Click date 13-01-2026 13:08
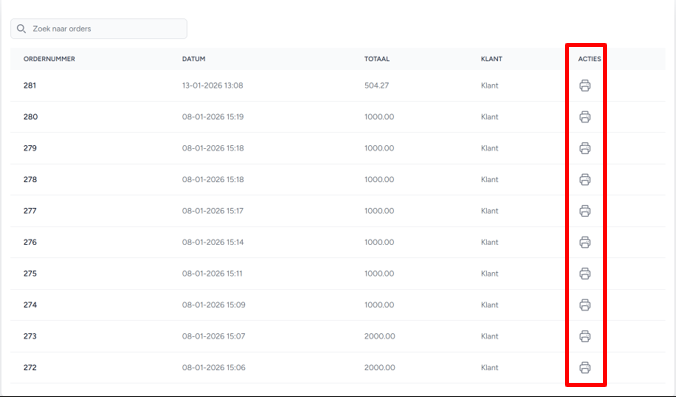This screenshot has width=676, height=397. (213, 85)
